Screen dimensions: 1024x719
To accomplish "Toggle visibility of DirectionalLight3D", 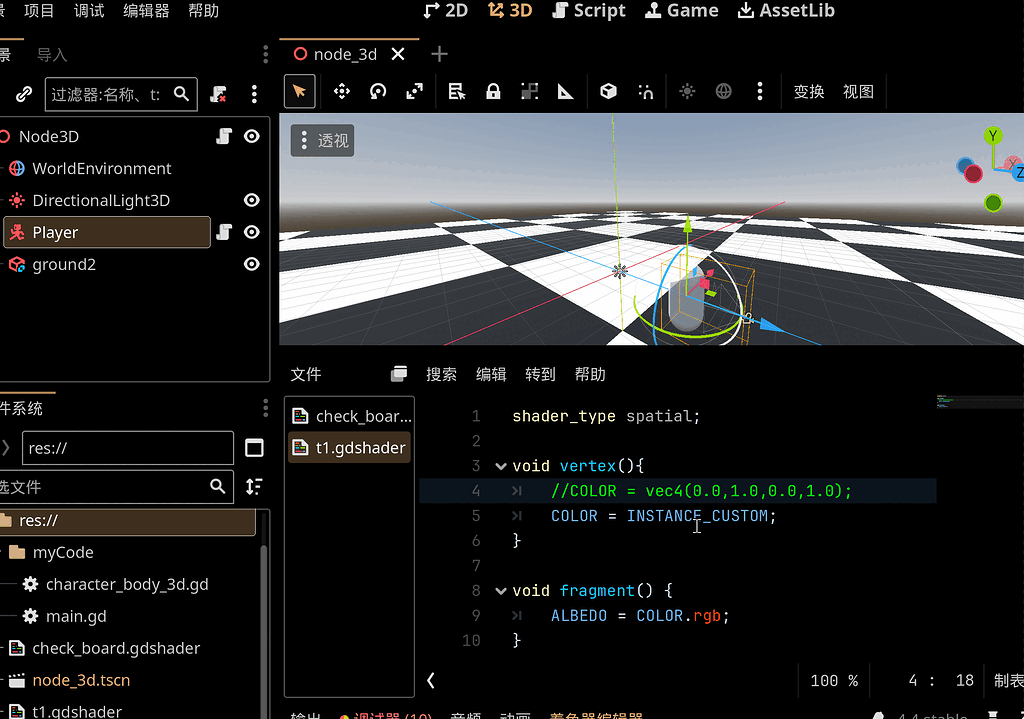I will click(x=252, y=200).
